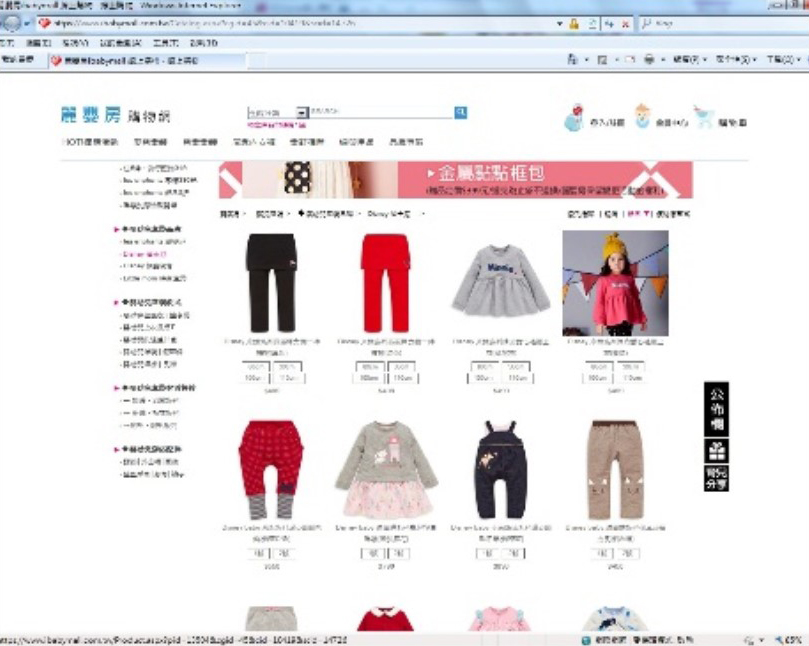Click the 公布欄 floating button on right
This screenshot has height=646, width=809.
pos(716,408)
